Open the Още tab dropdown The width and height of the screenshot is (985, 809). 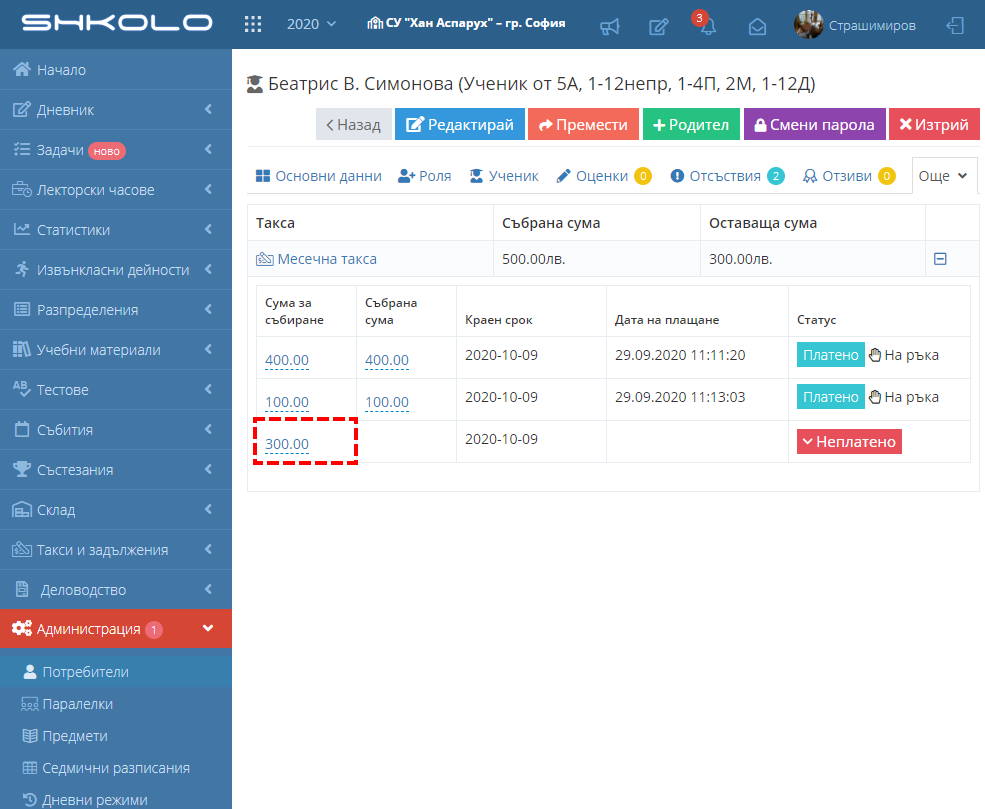[x=944, y=176]
